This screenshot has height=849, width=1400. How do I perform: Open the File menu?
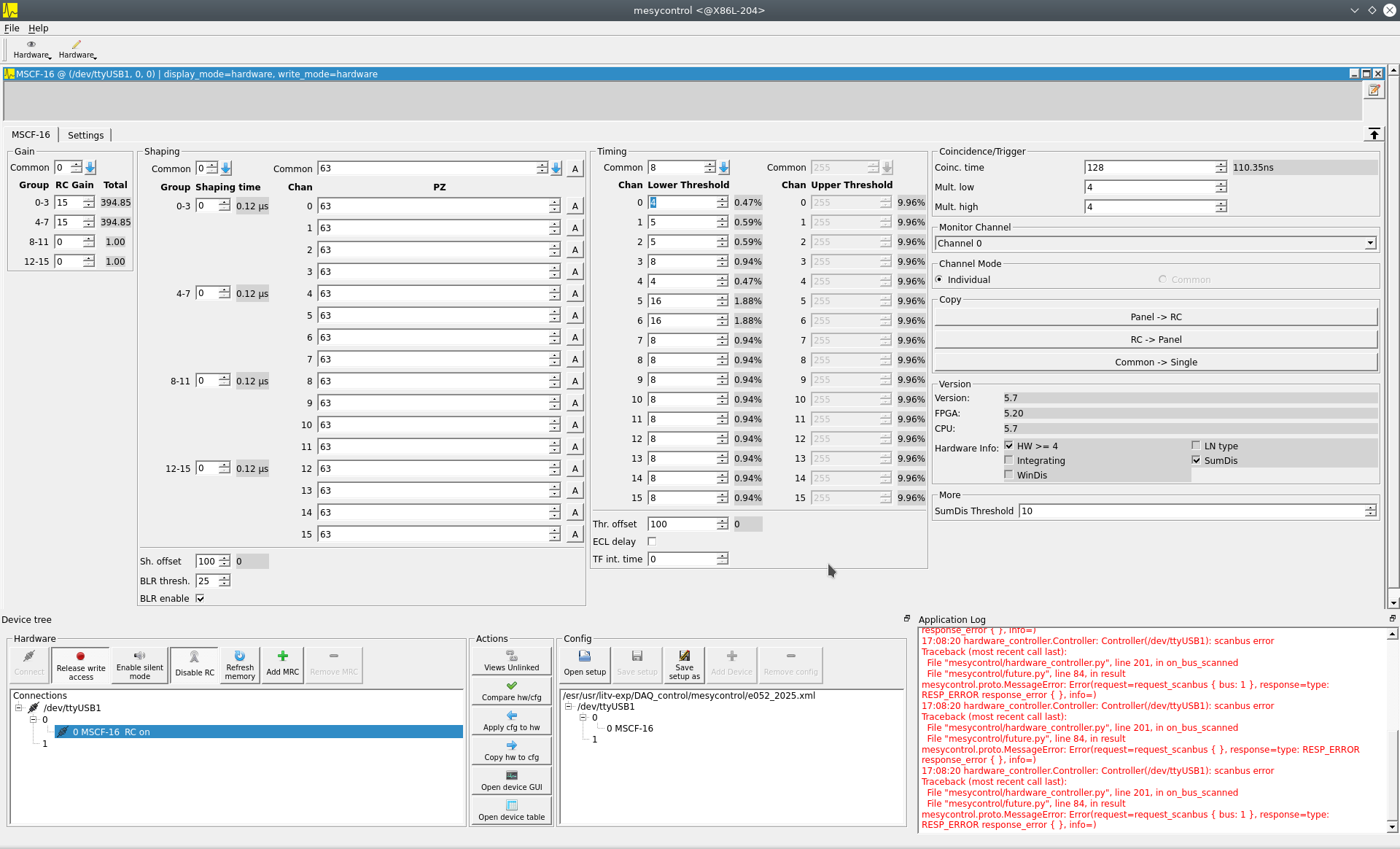point(12,28)
